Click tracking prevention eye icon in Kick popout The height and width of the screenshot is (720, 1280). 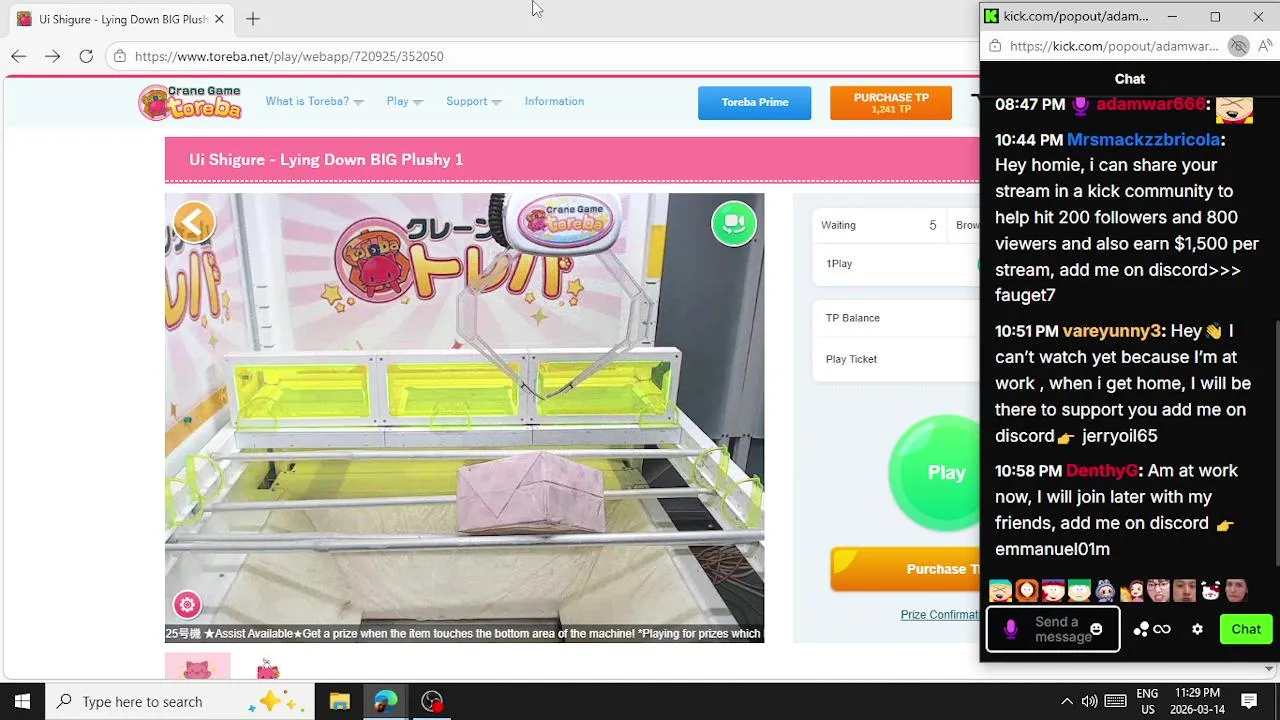[x=1238, y=46]
